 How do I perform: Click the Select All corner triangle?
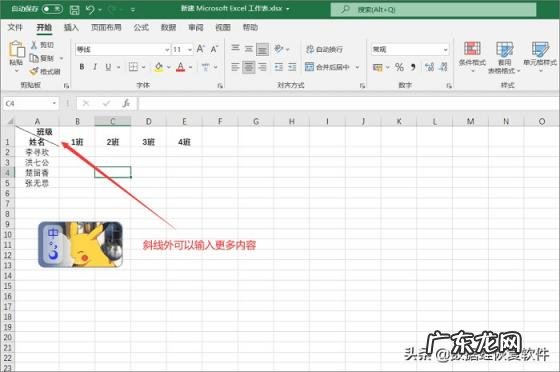(x=10, y=121)
